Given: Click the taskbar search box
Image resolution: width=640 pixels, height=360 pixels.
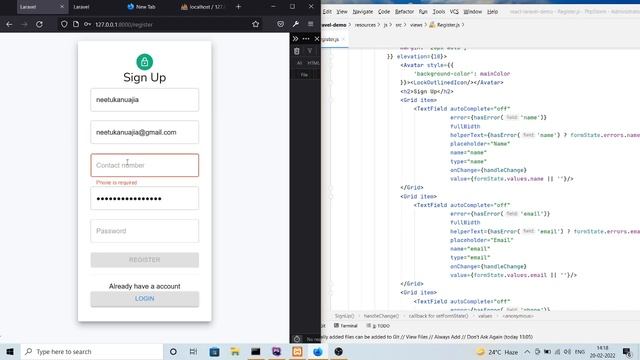Looking at the screenshot, I should (92, 351).
